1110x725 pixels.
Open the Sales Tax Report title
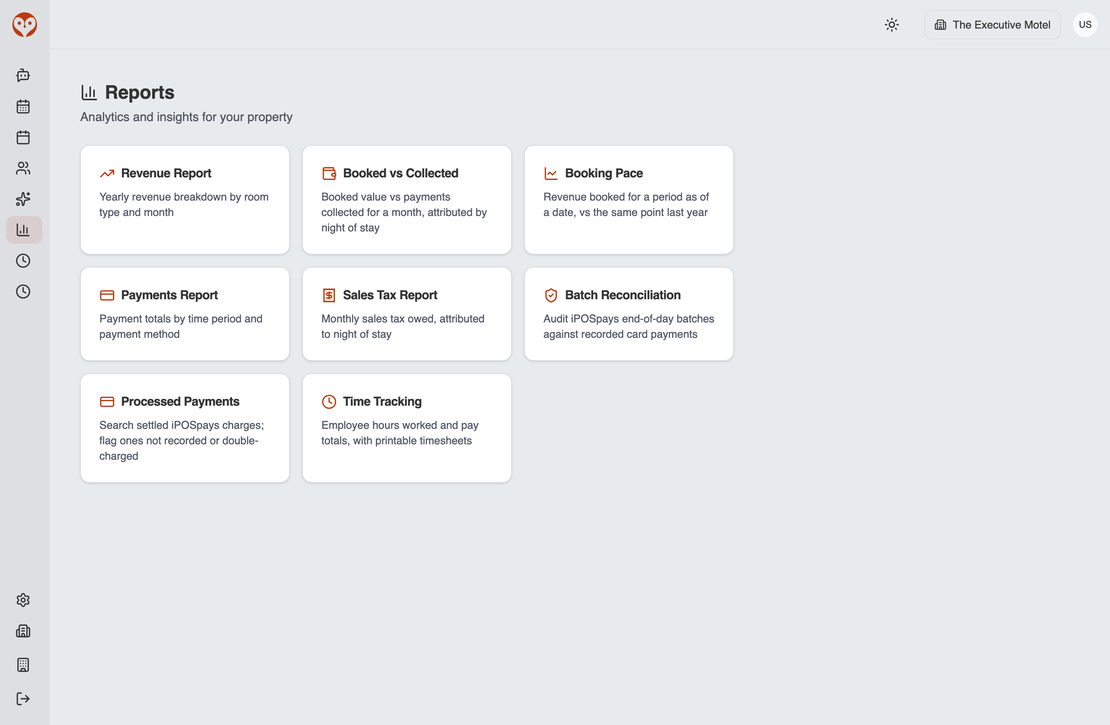pos(390,295)
